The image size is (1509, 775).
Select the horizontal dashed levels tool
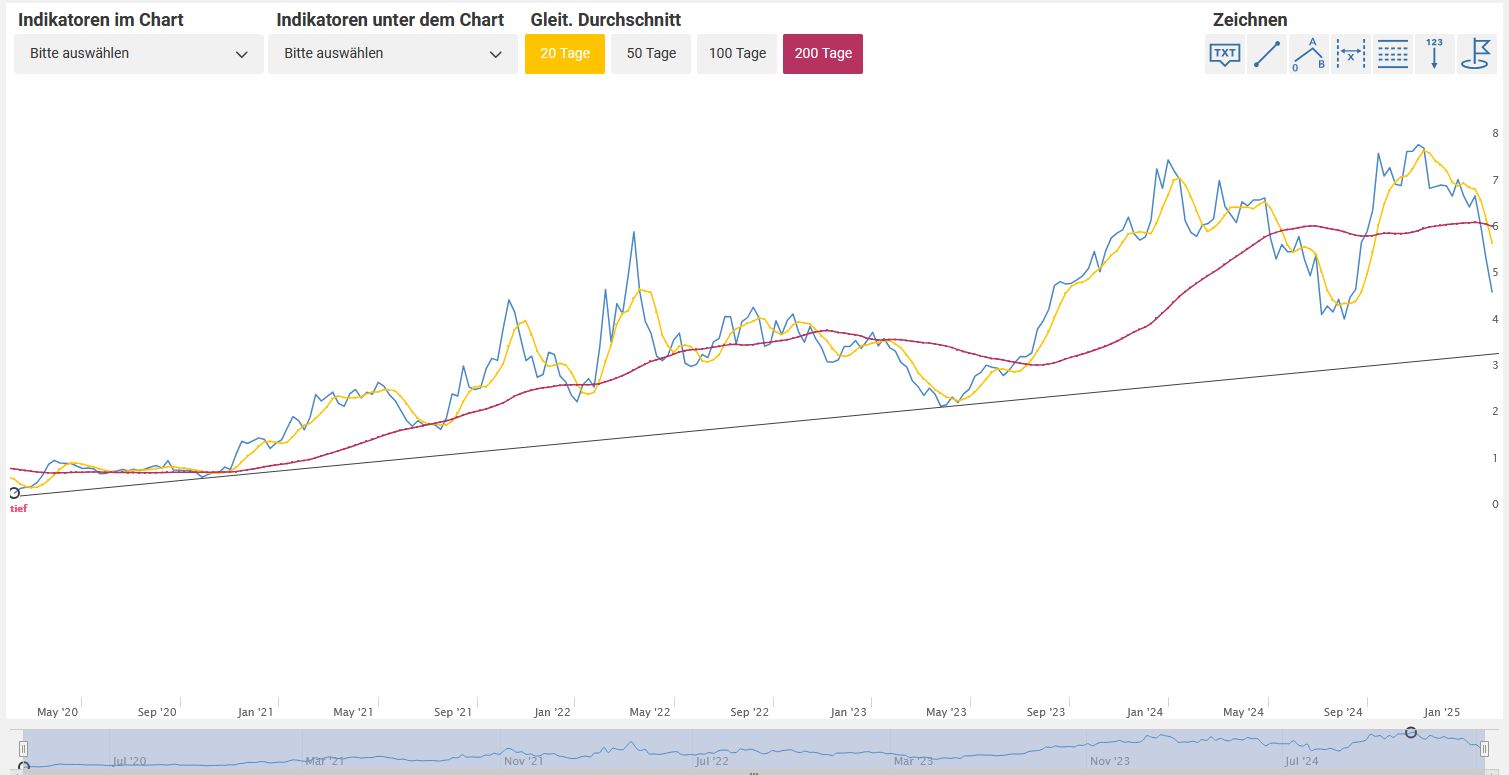pos(1392,54)
